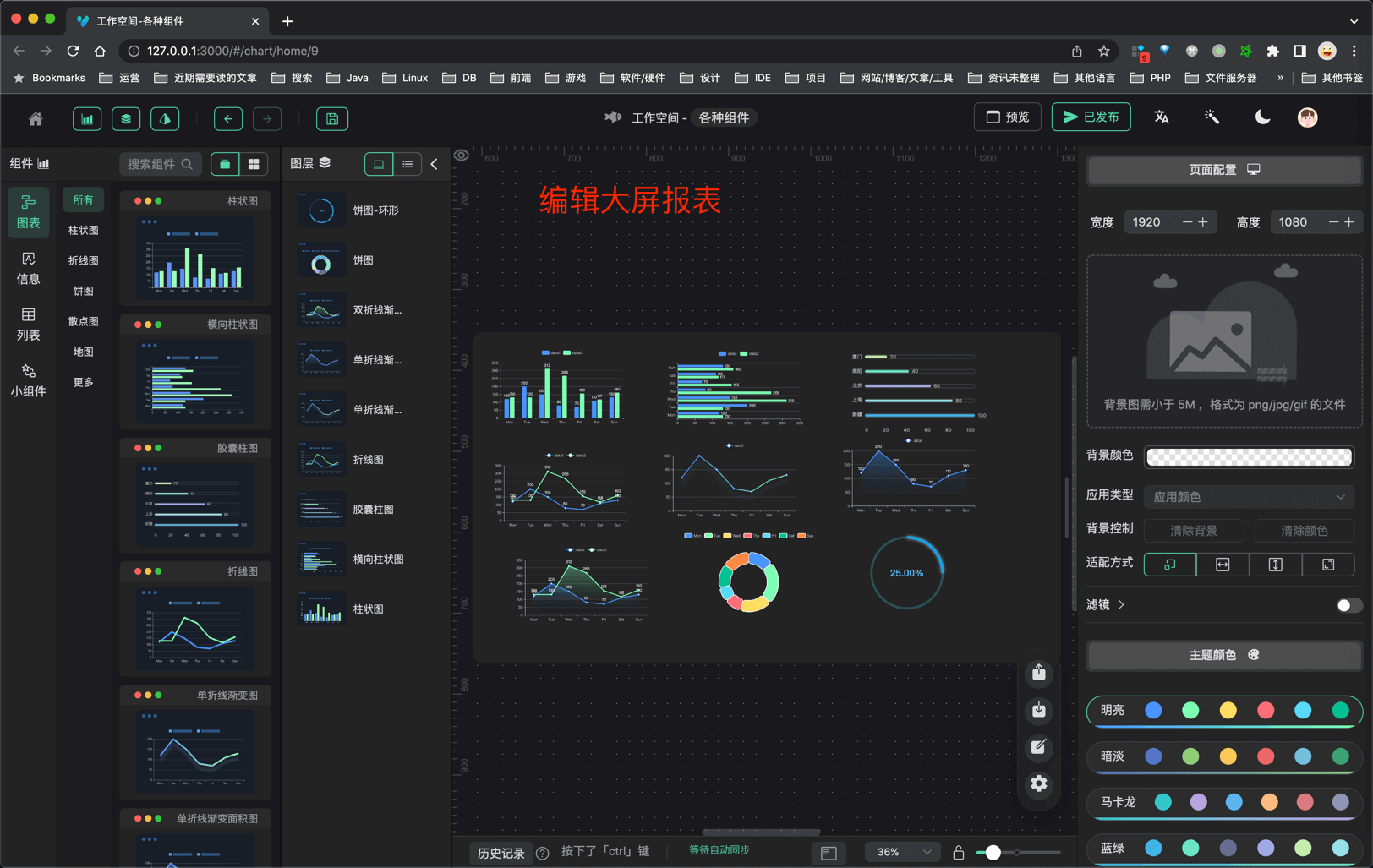The height and width of the screenshot is (868, 1373).
Task: Click the undo arrow button
Action: tap(228, 119)
